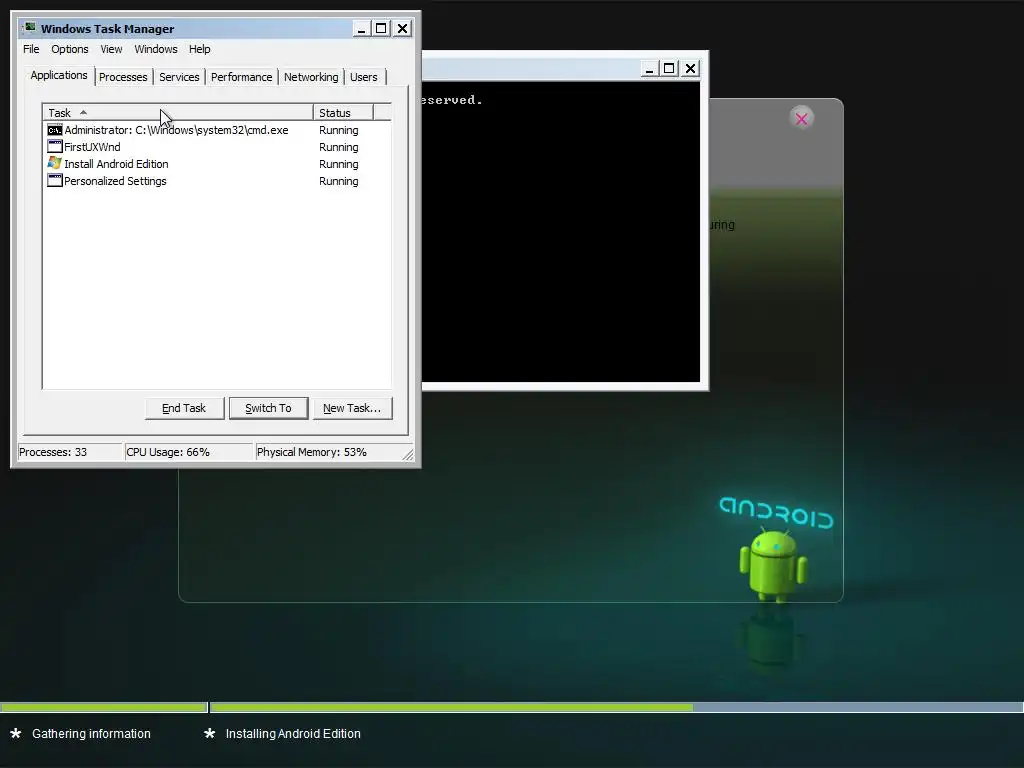Click the glowing Android logo text

[x=776, y=513]
